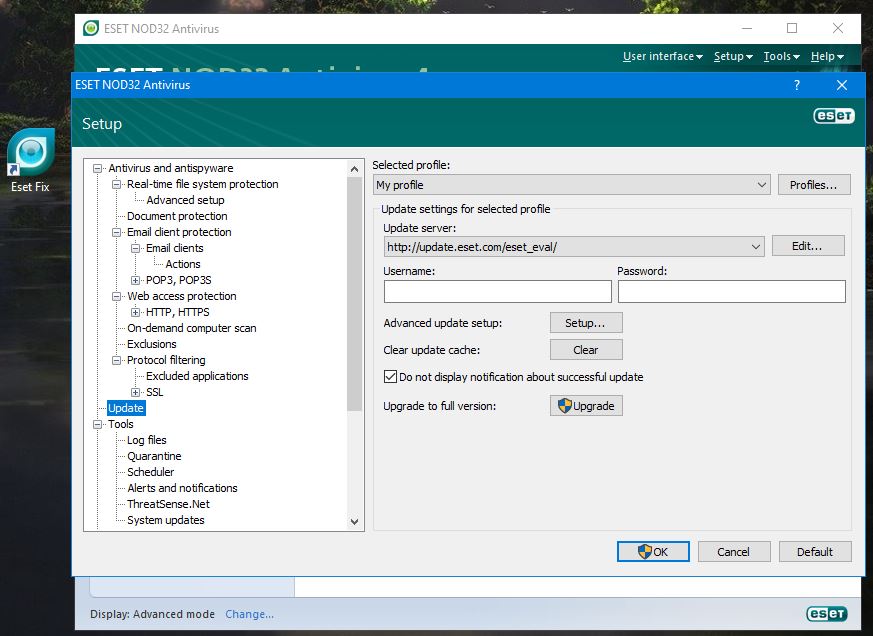
Task: Click the help question mark in Setup dialog
Action: (797, 85)
